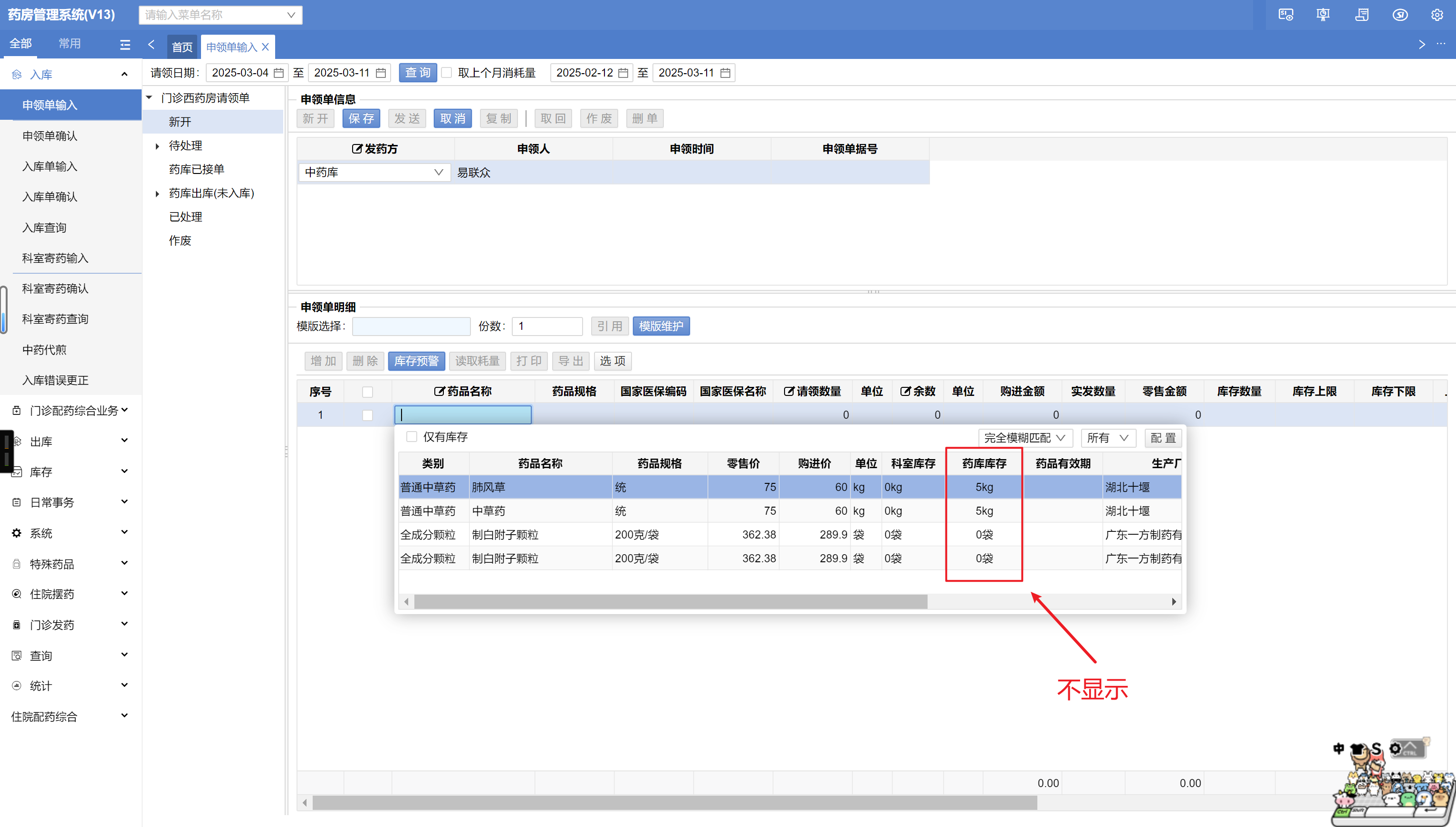Check the 仅有库存 checkbox
The image size is (1456, 827).
point(412,436)
